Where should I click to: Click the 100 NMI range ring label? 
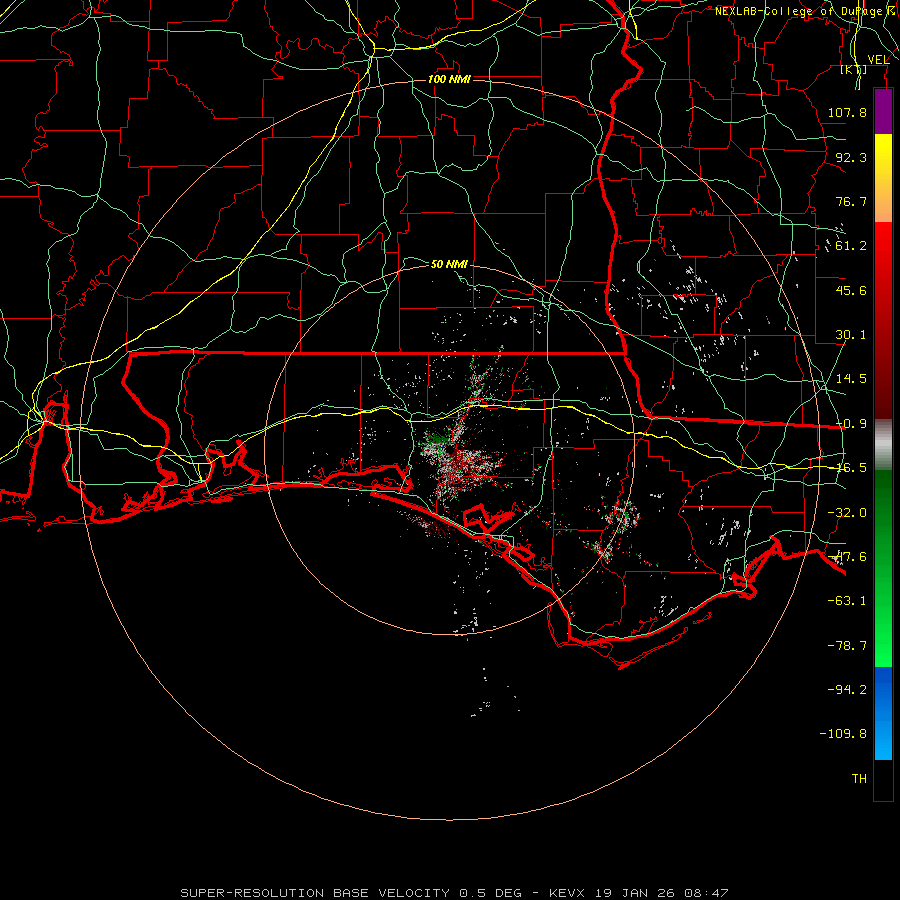[x=449, y=79]
